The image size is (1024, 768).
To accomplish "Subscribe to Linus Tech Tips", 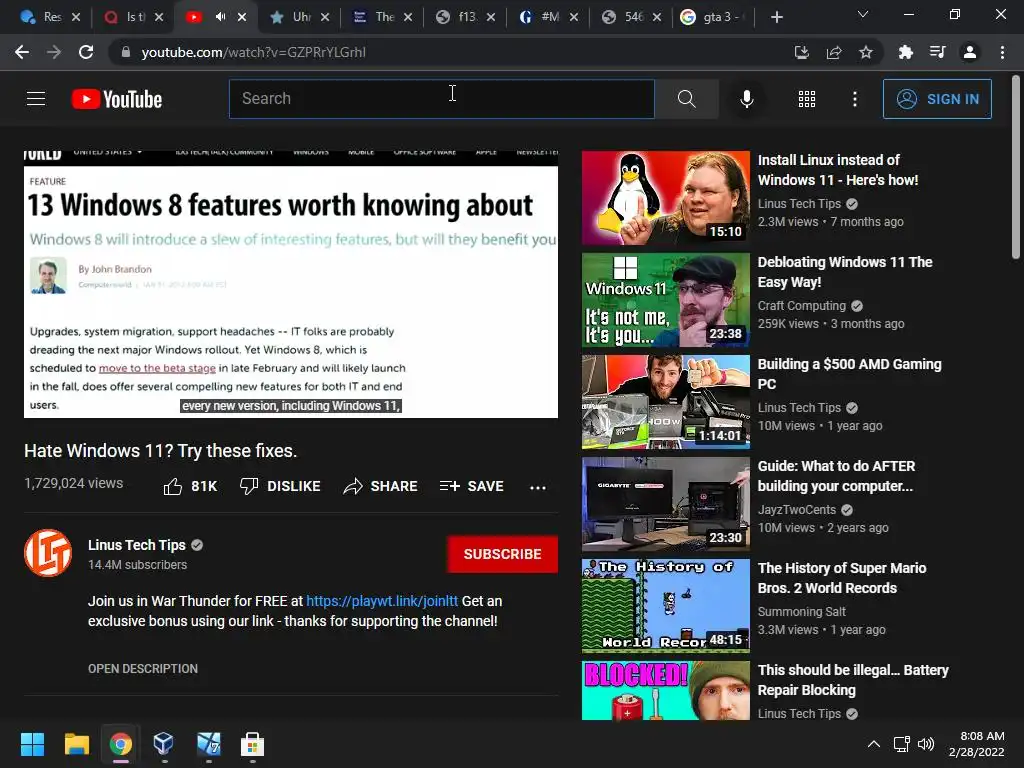I will (502, 554).
